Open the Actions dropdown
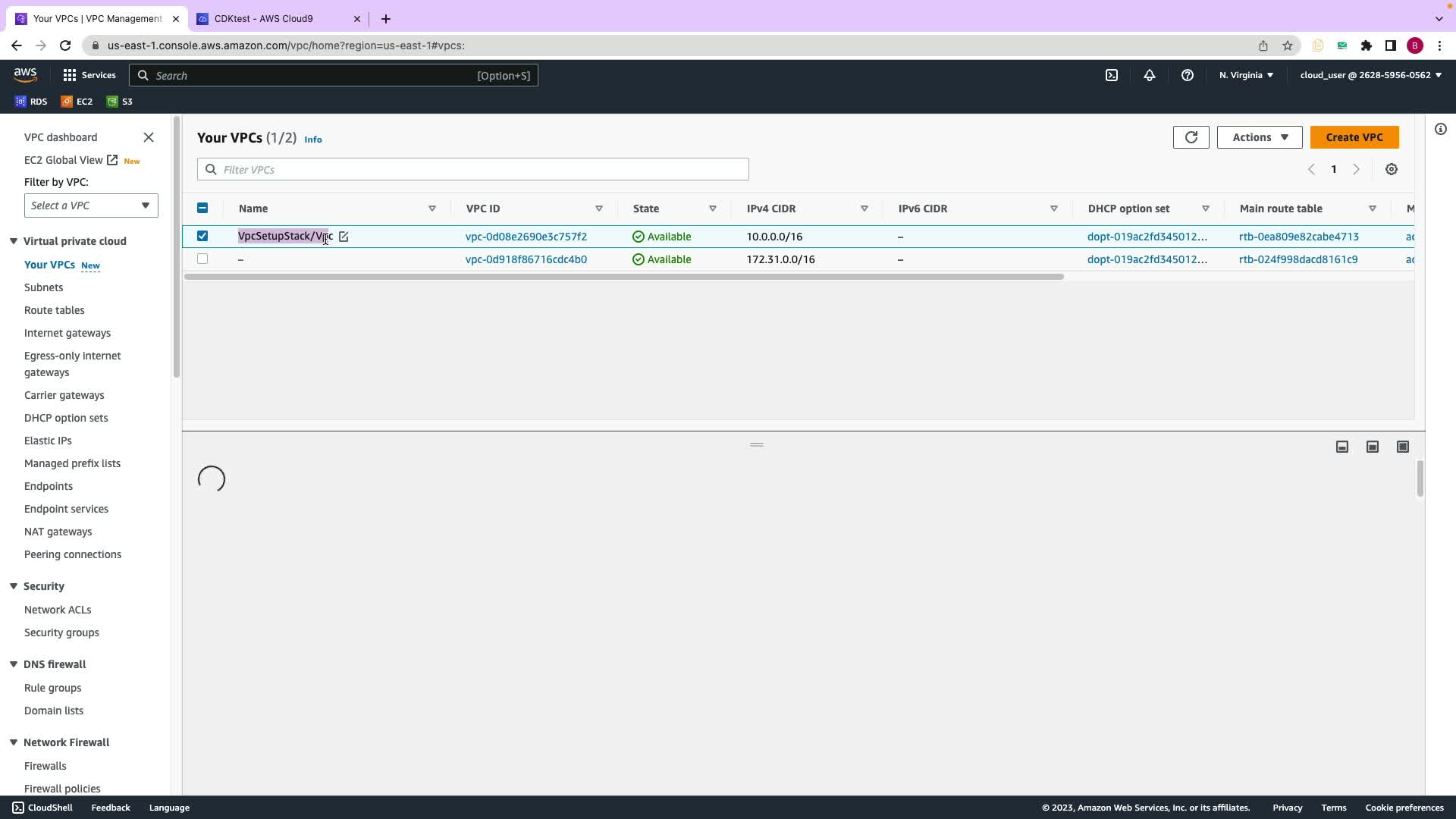 coord(1259,137)
